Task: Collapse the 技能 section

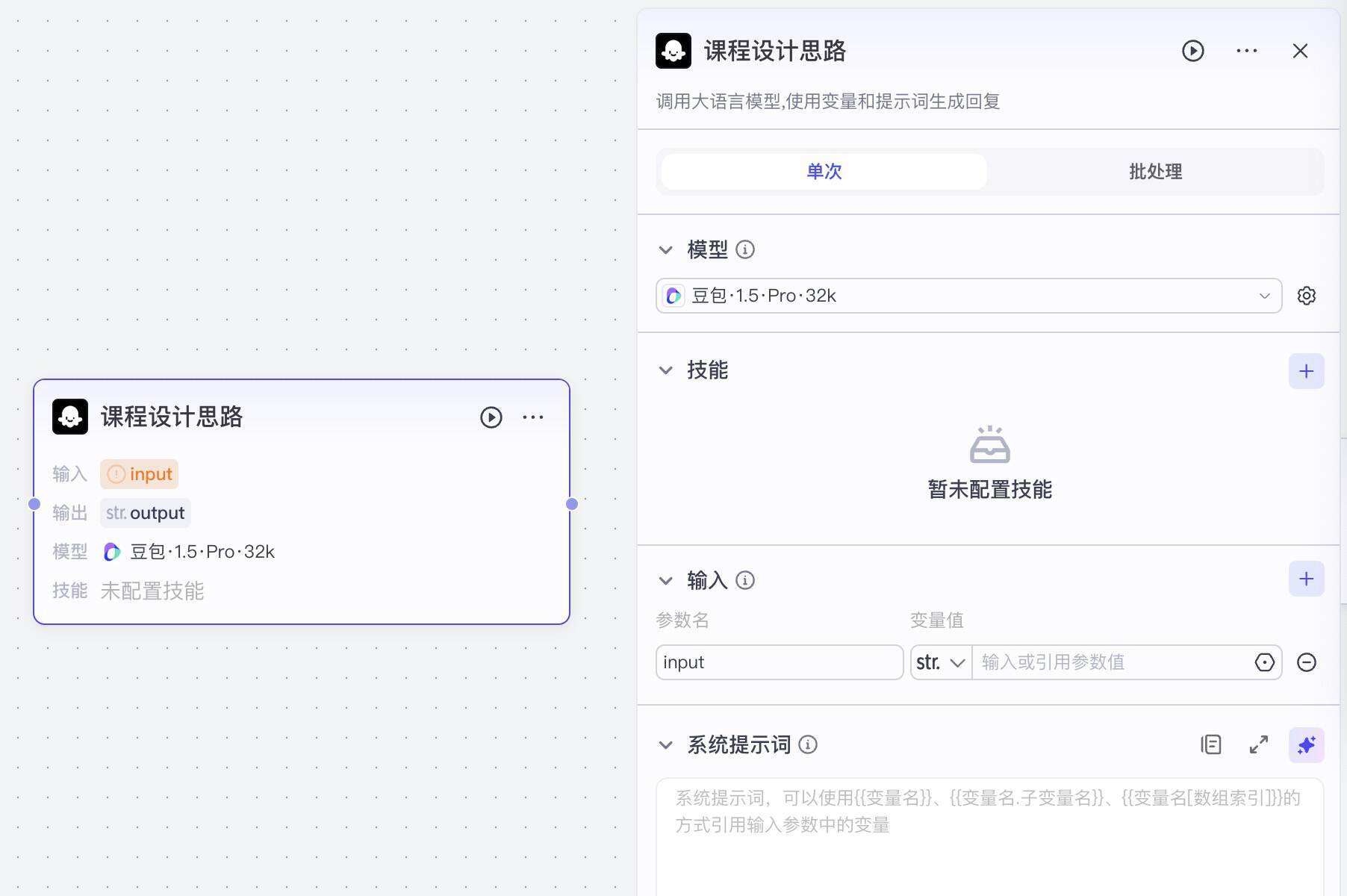Action: 667,370
